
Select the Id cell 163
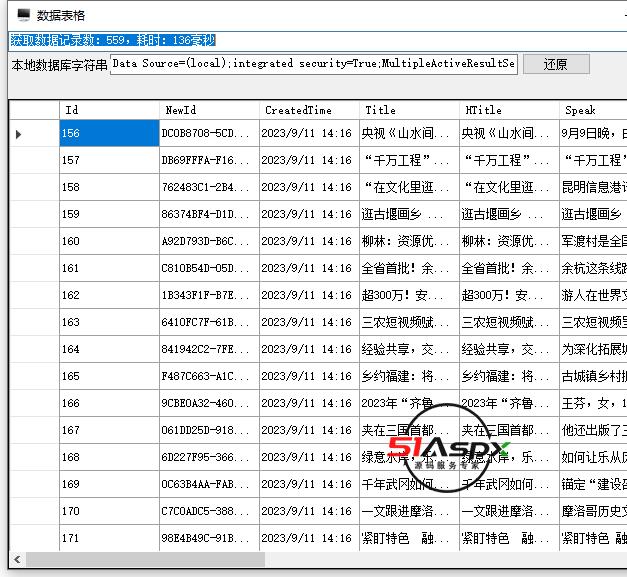(x=109, y=322)
